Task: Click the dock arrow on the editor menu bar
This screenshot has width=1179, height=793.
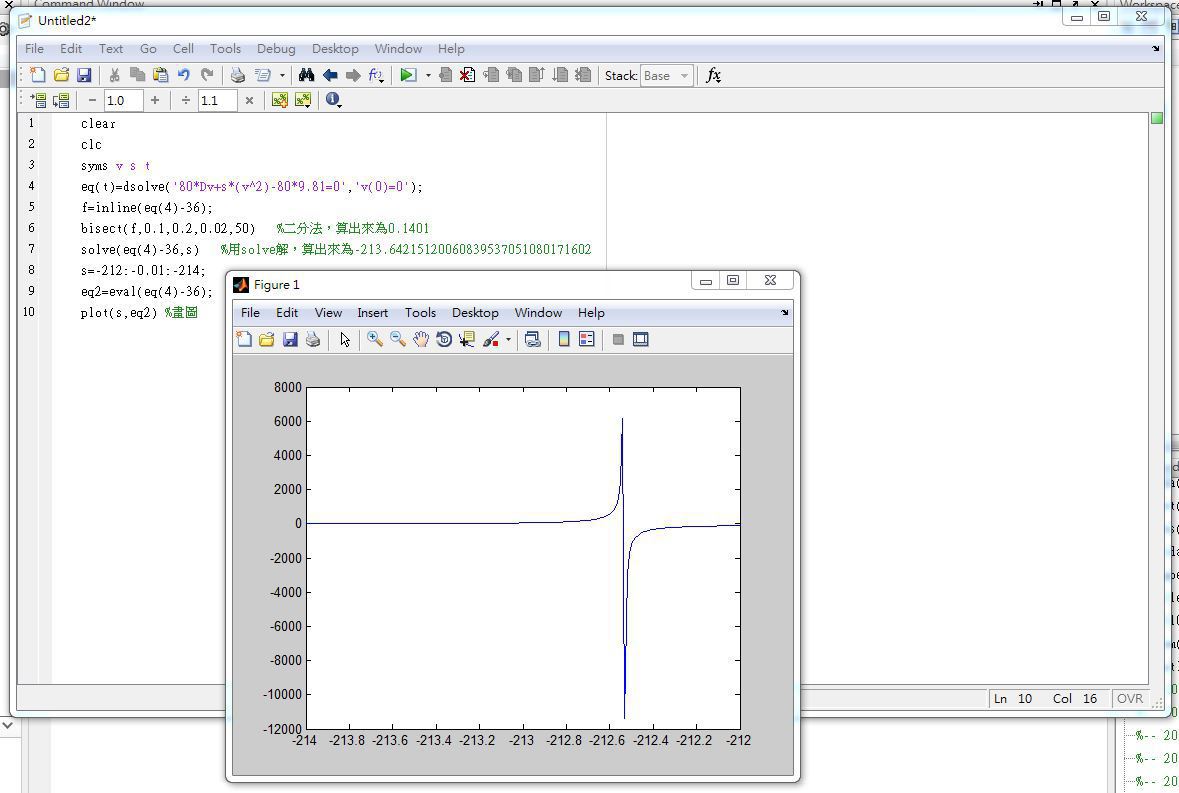Action: pyautogui.click(x=1155, y=49)
